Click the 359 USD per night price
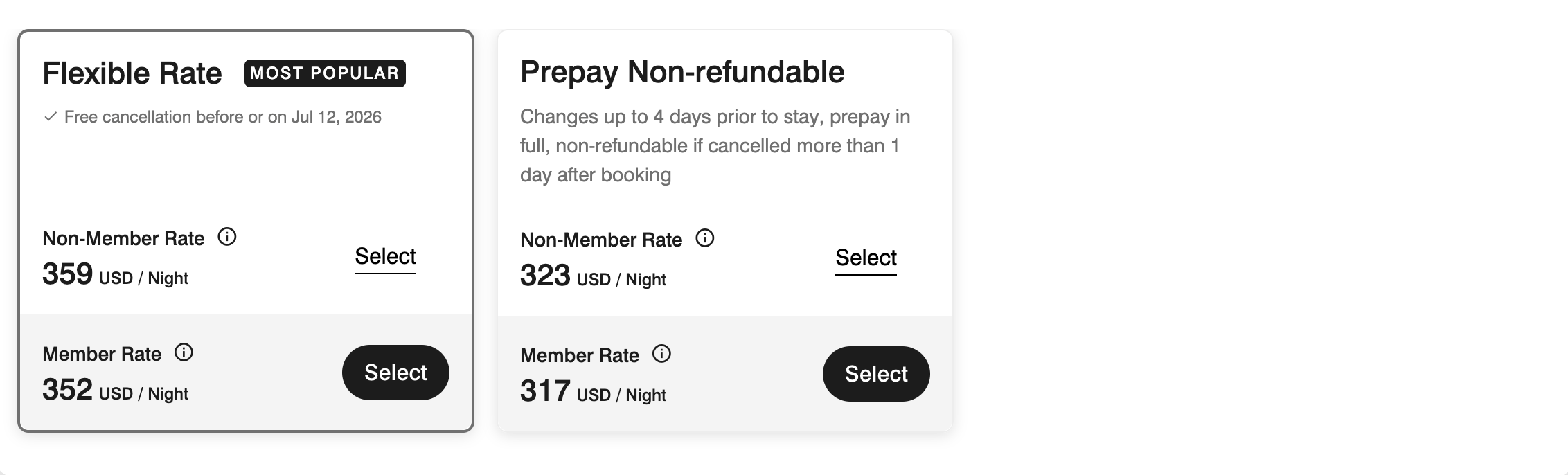This screenshot has width=1568, height=475. pos(115,275)
